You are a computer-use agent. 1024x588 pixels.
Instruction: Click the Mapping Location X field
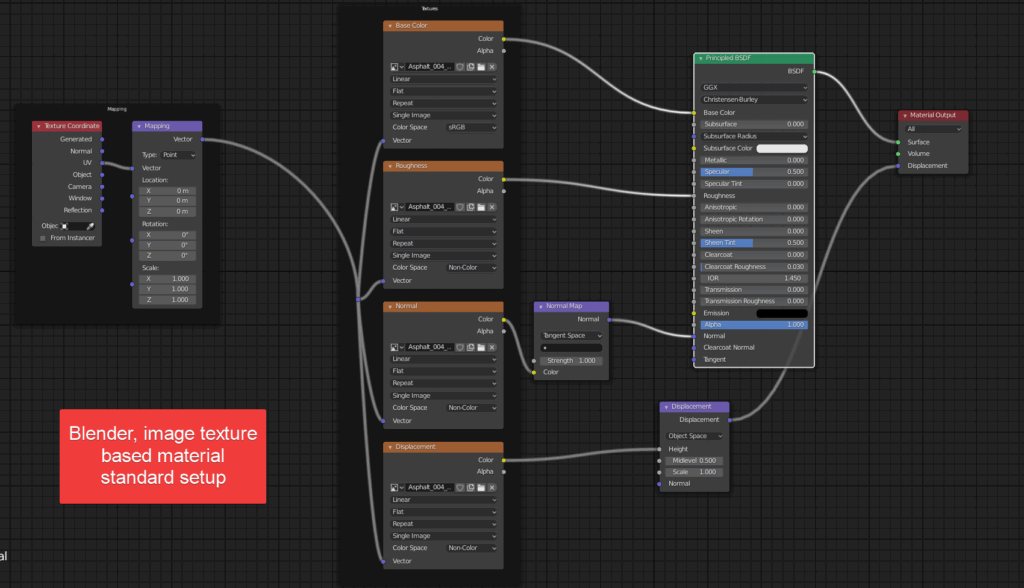[167, 191]
